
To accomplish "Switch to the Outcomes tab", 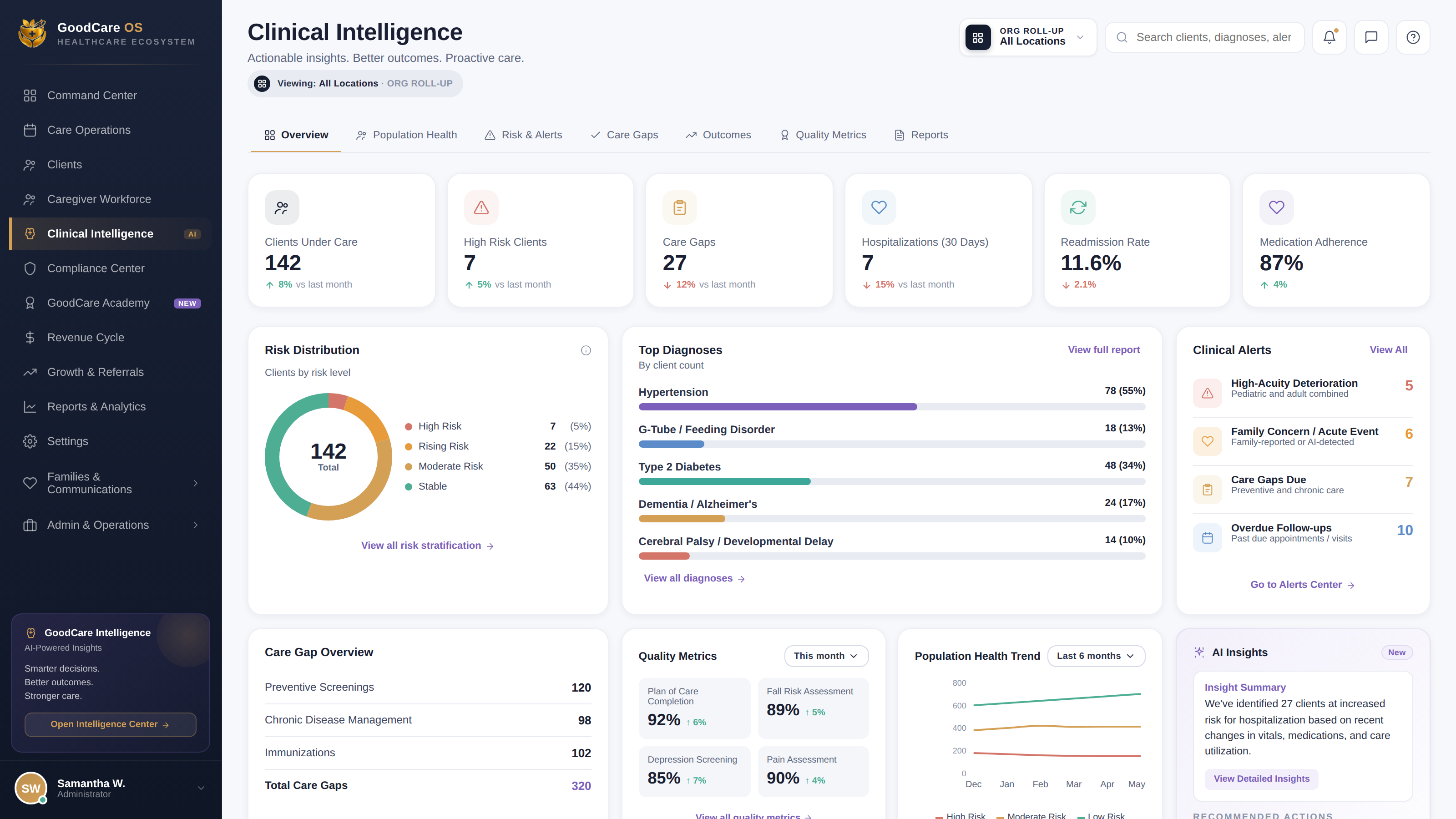I will [718, 135].
